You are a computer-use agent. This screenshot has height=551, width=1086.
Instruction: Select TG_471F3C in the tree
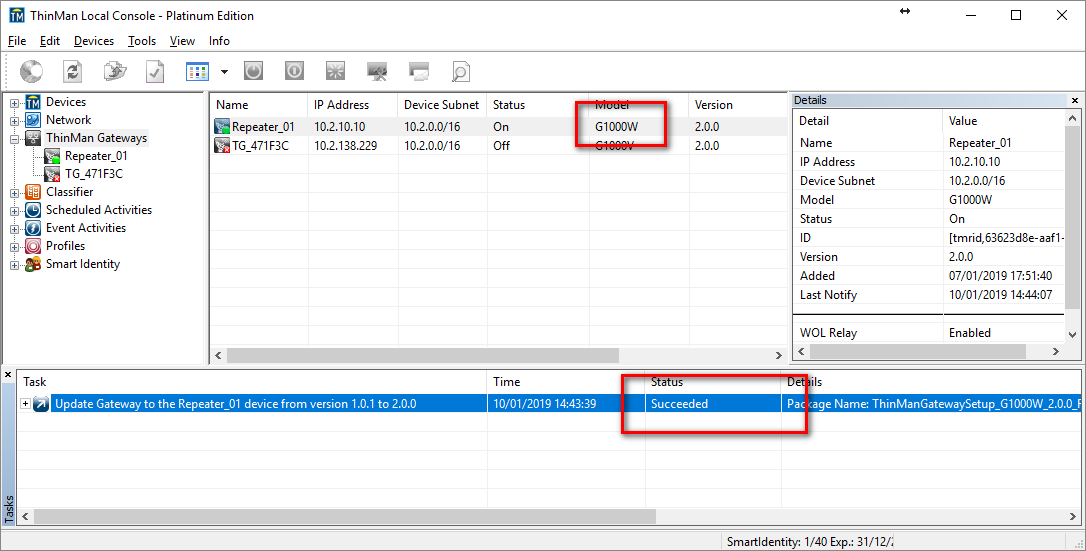pyautogui.click(x=94, y=174)
